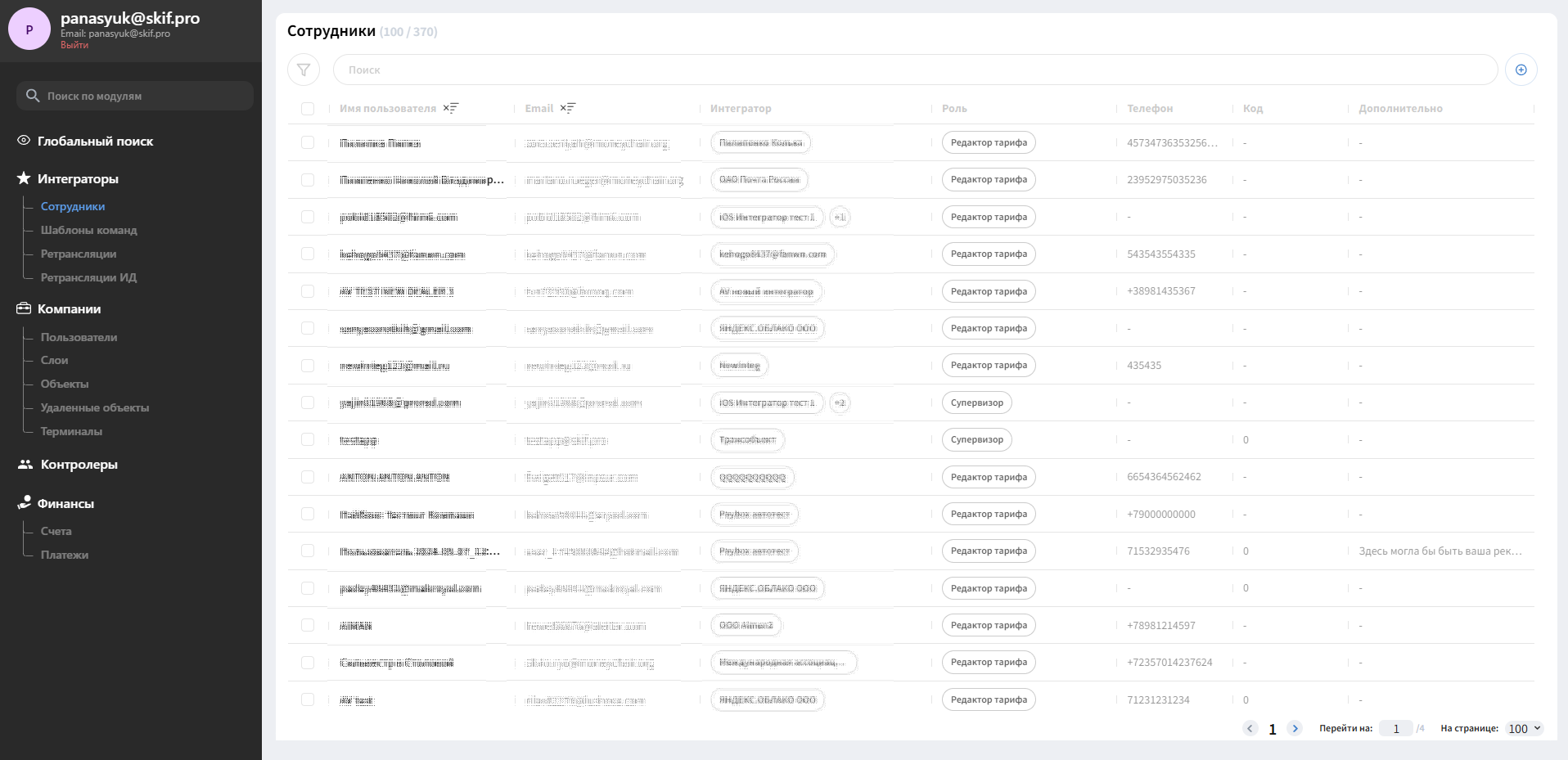
Task: Open the filter funnel icon
Action: coord(304,70)
